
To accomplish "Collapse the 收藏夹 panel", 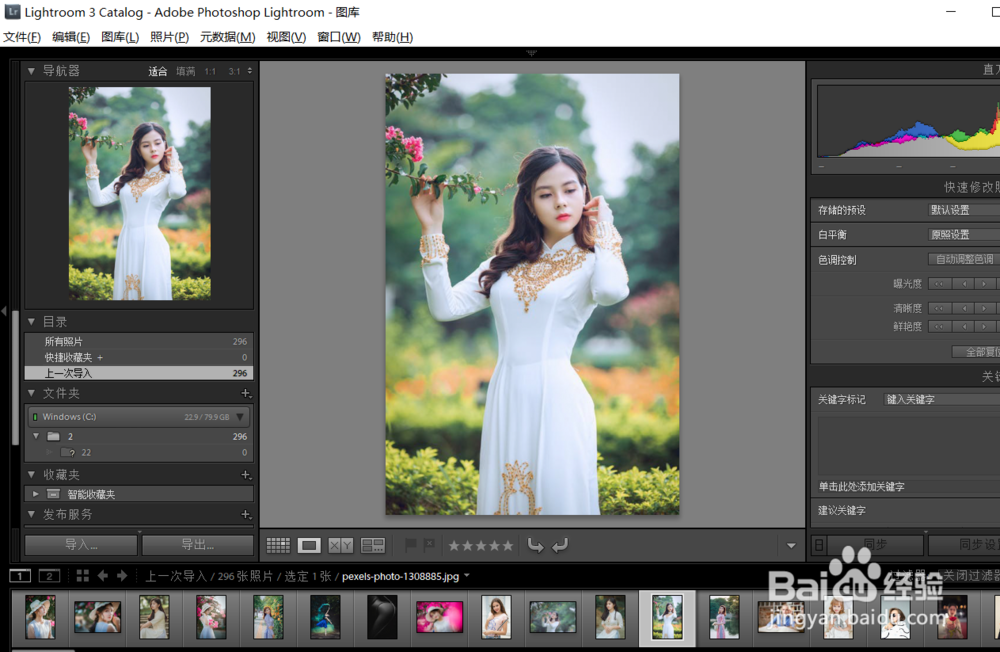I will [31, 475].
